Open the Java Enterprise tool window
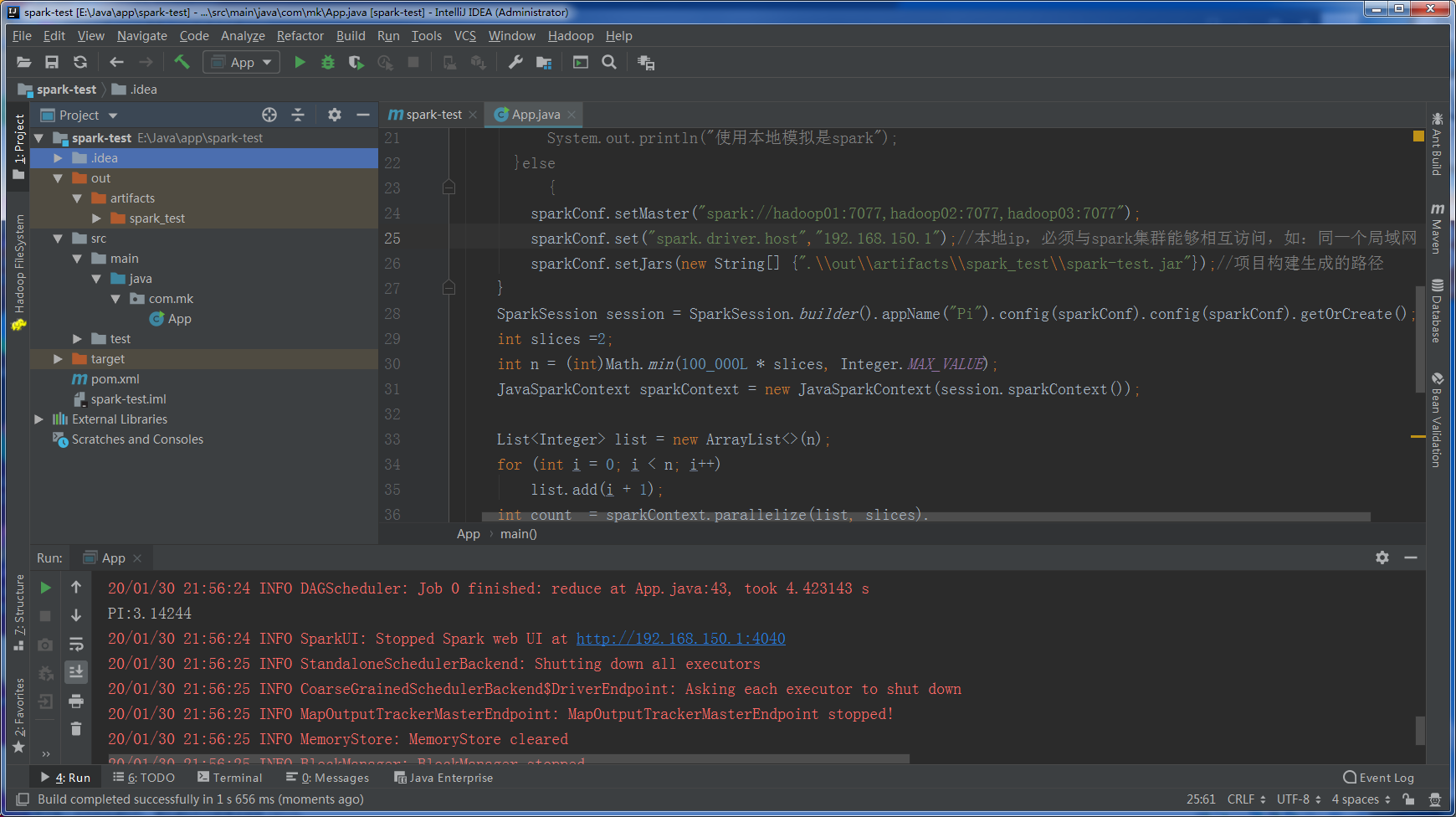The height and width of the screenshot is (817, 1456). 443,778
